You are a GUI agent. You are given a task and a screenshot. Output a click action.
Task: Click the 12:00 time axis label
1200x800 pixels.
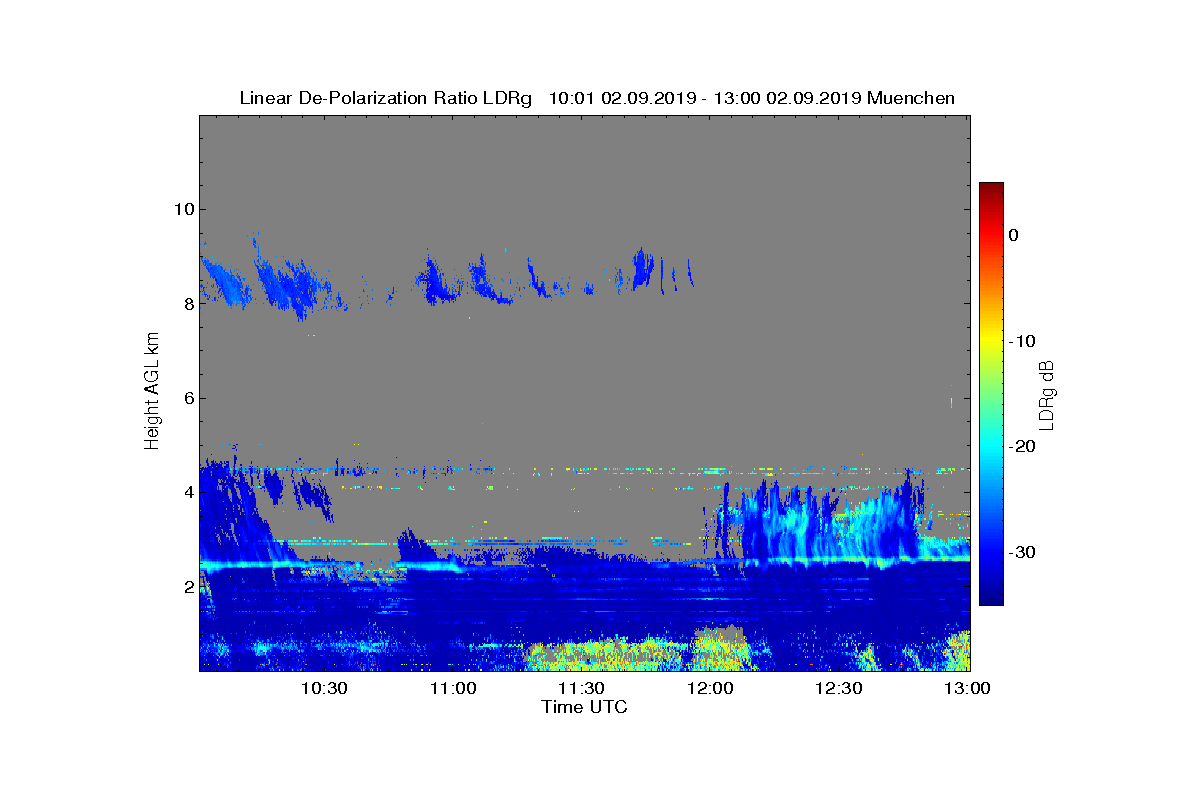click(710, 688)
